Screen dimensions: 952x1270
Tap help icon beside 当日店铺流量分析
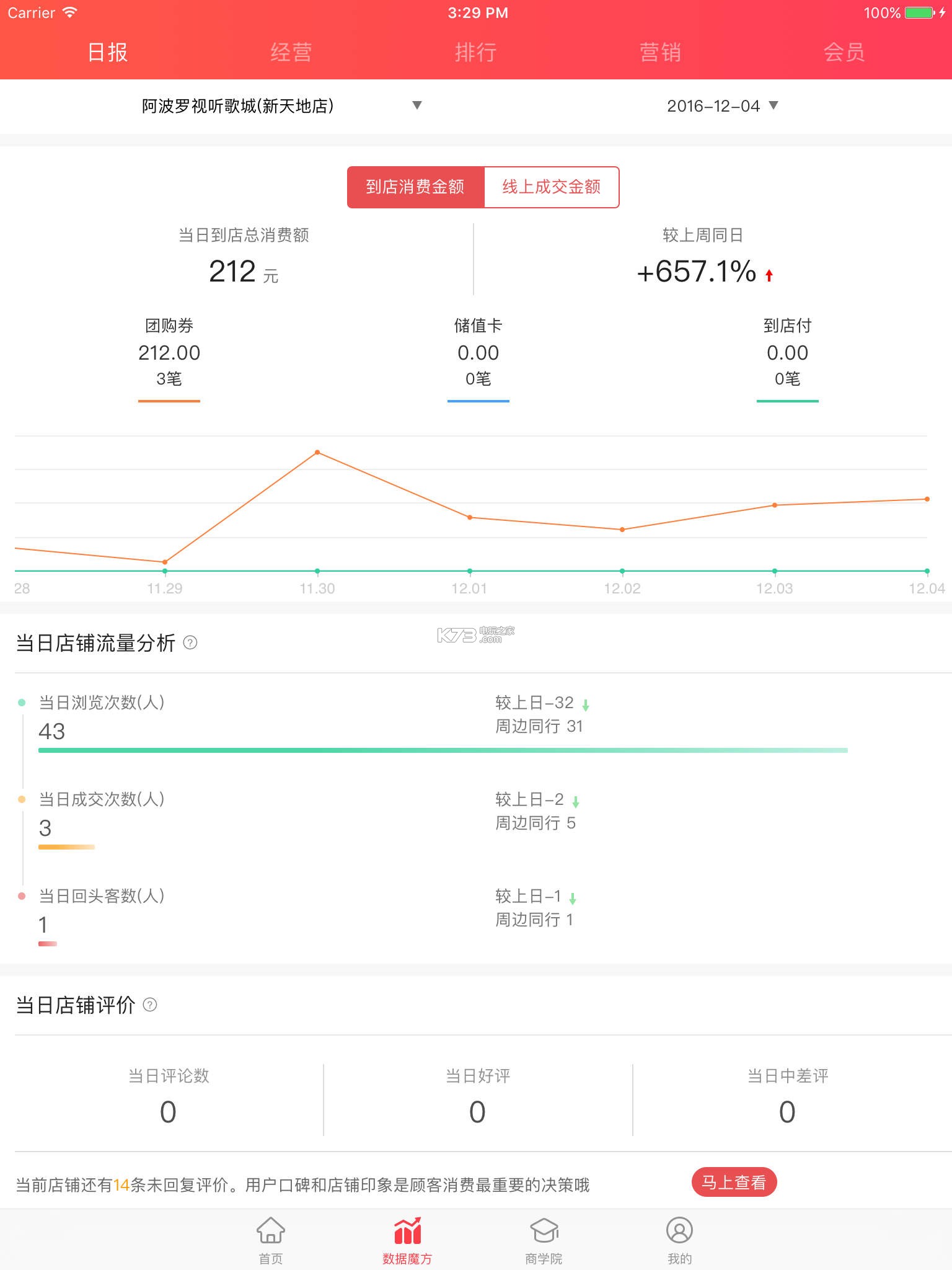point(190,643)
